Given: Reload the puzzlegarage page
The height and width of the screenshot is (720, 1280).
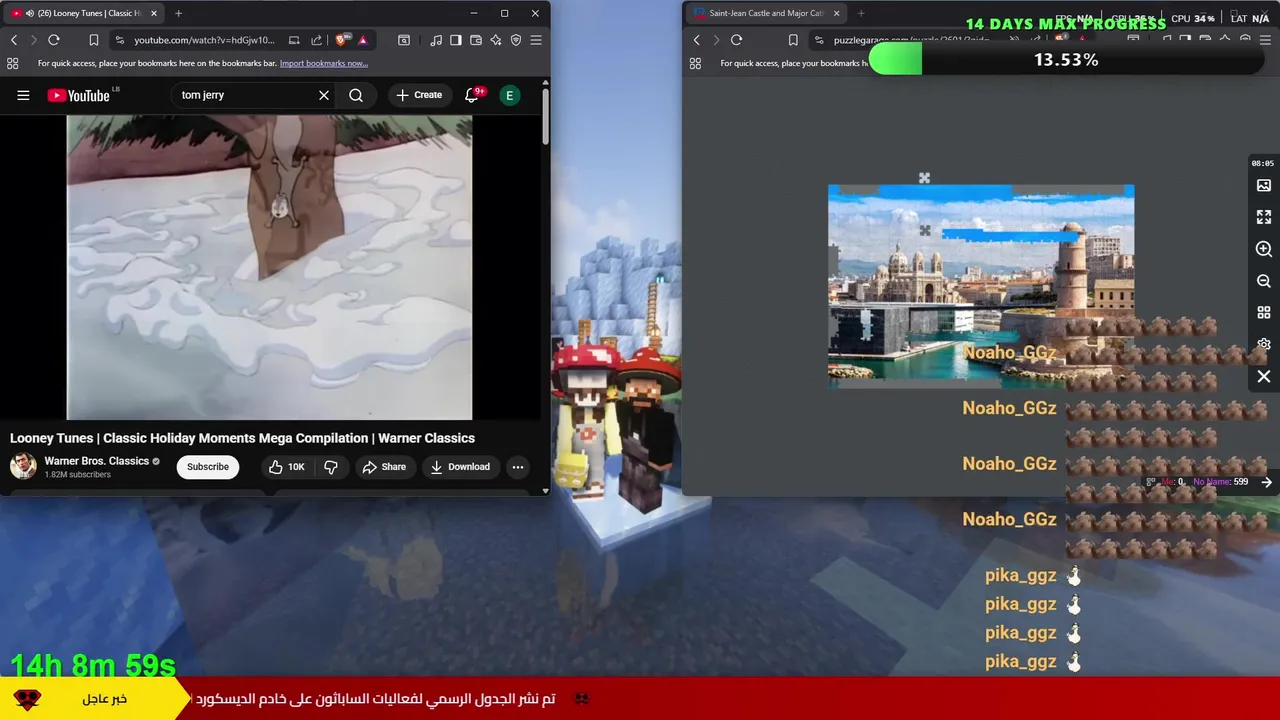Looking at the screenshot, I should pyautogui.click(x=737, y=40).
